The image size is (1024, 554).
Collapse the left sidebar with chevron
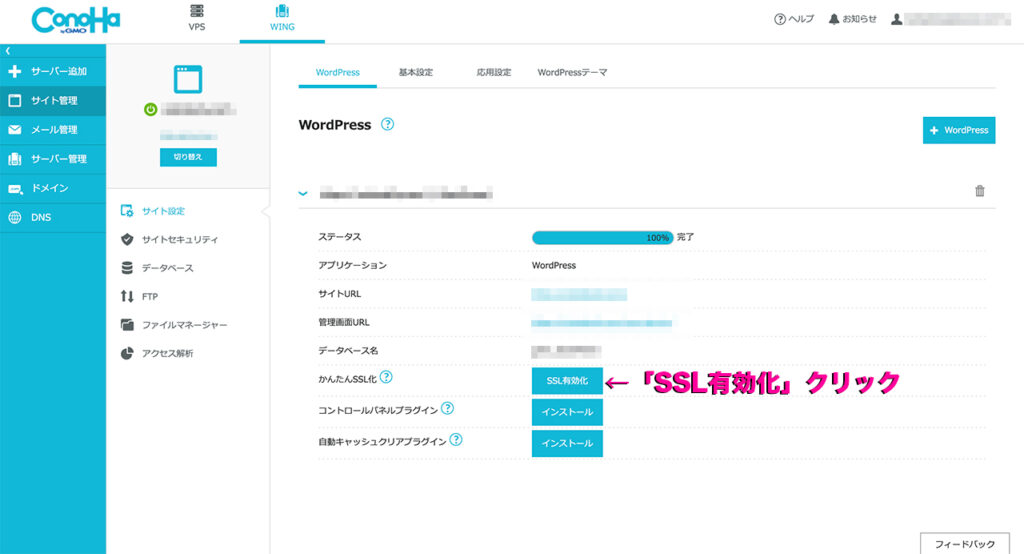tap(8, 50)
